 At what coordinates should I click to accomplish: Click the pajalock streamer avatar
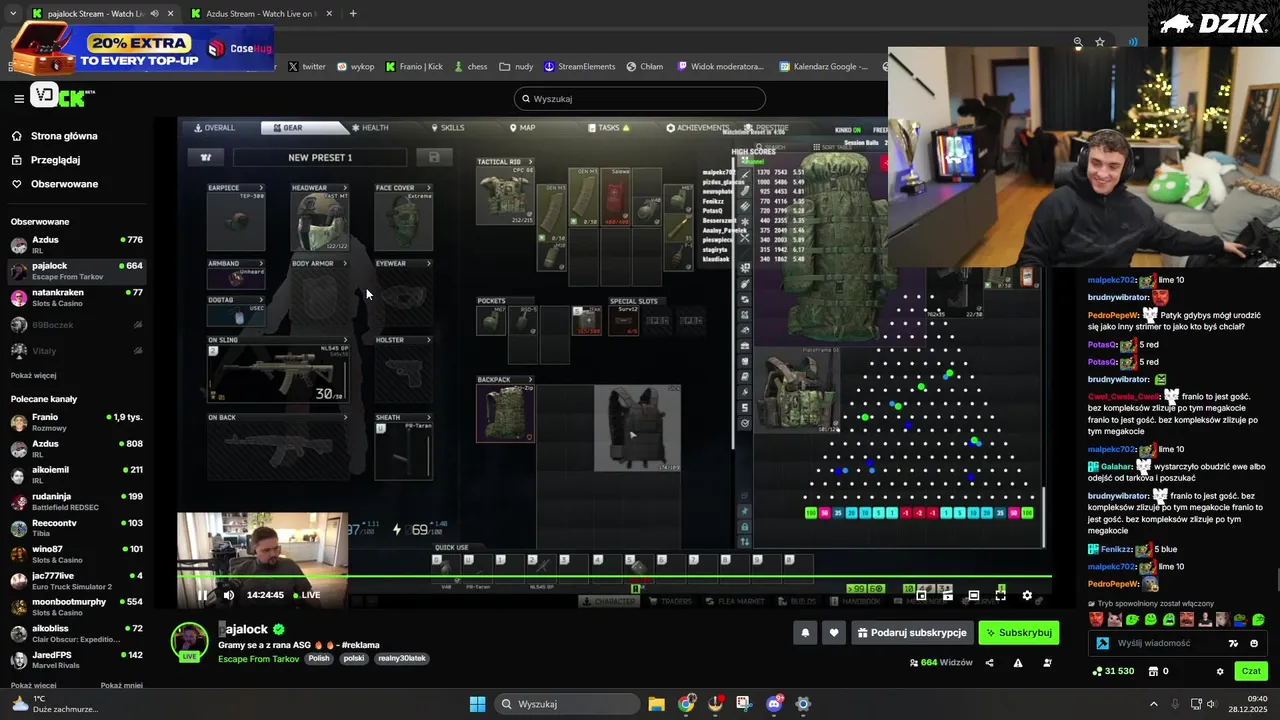189,641
